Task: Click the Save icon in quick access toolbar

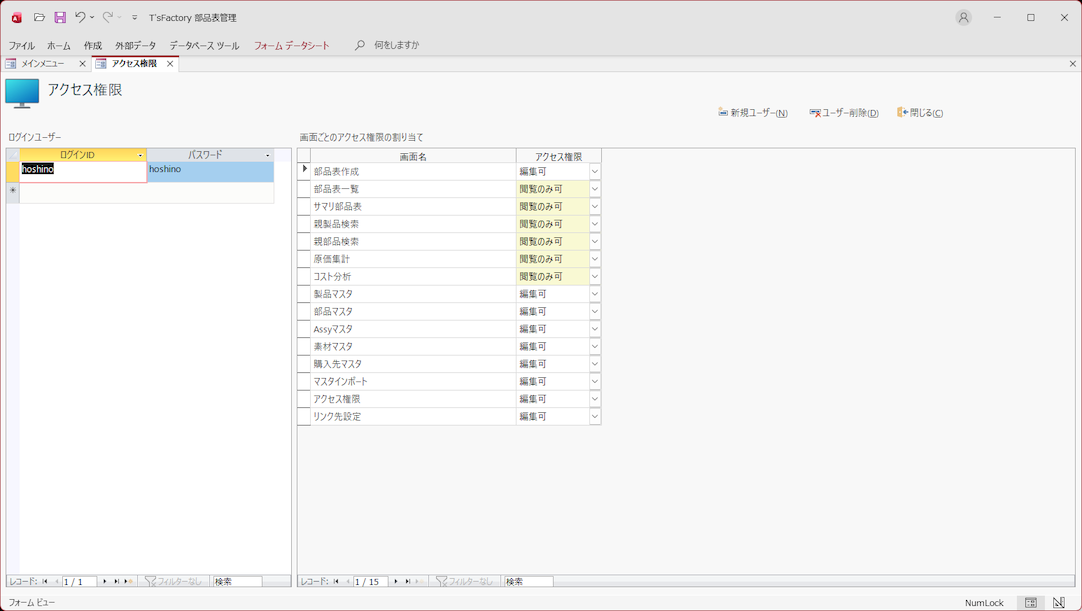Action: pos(60,18)
